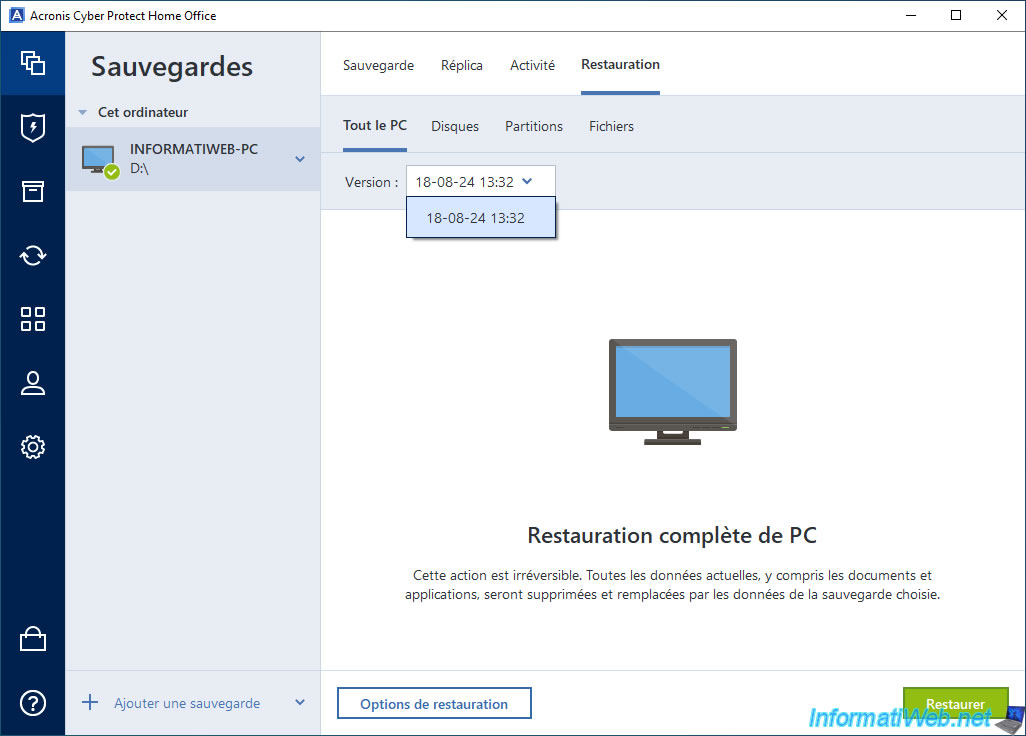Open the Backup section icon in sidebar
The height and width of the screenshot is (736, 1026).
tap(33, 63)
